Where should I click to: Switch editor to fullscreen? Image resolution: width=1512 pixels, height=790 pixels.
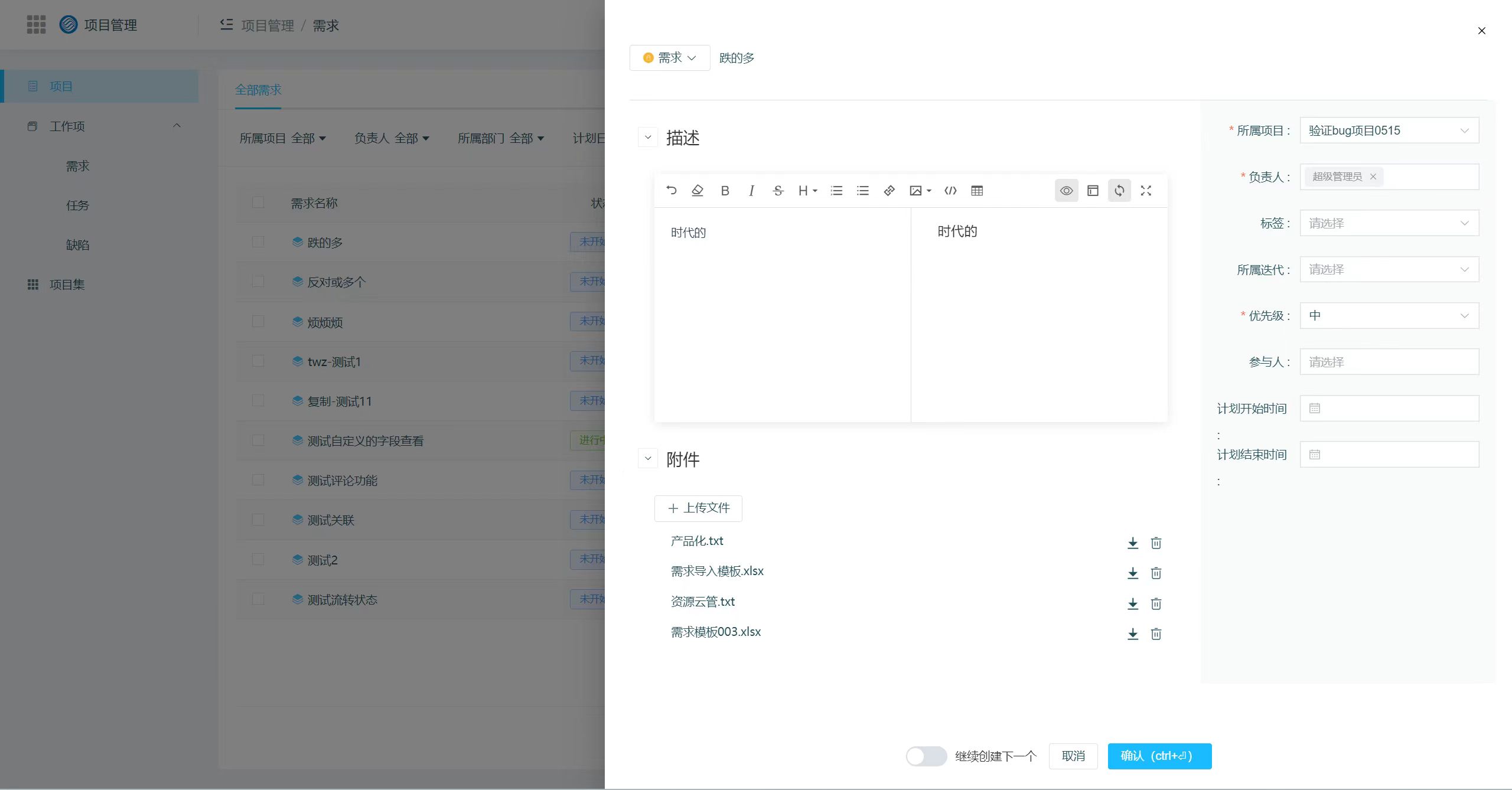[x=1146, y=190]
